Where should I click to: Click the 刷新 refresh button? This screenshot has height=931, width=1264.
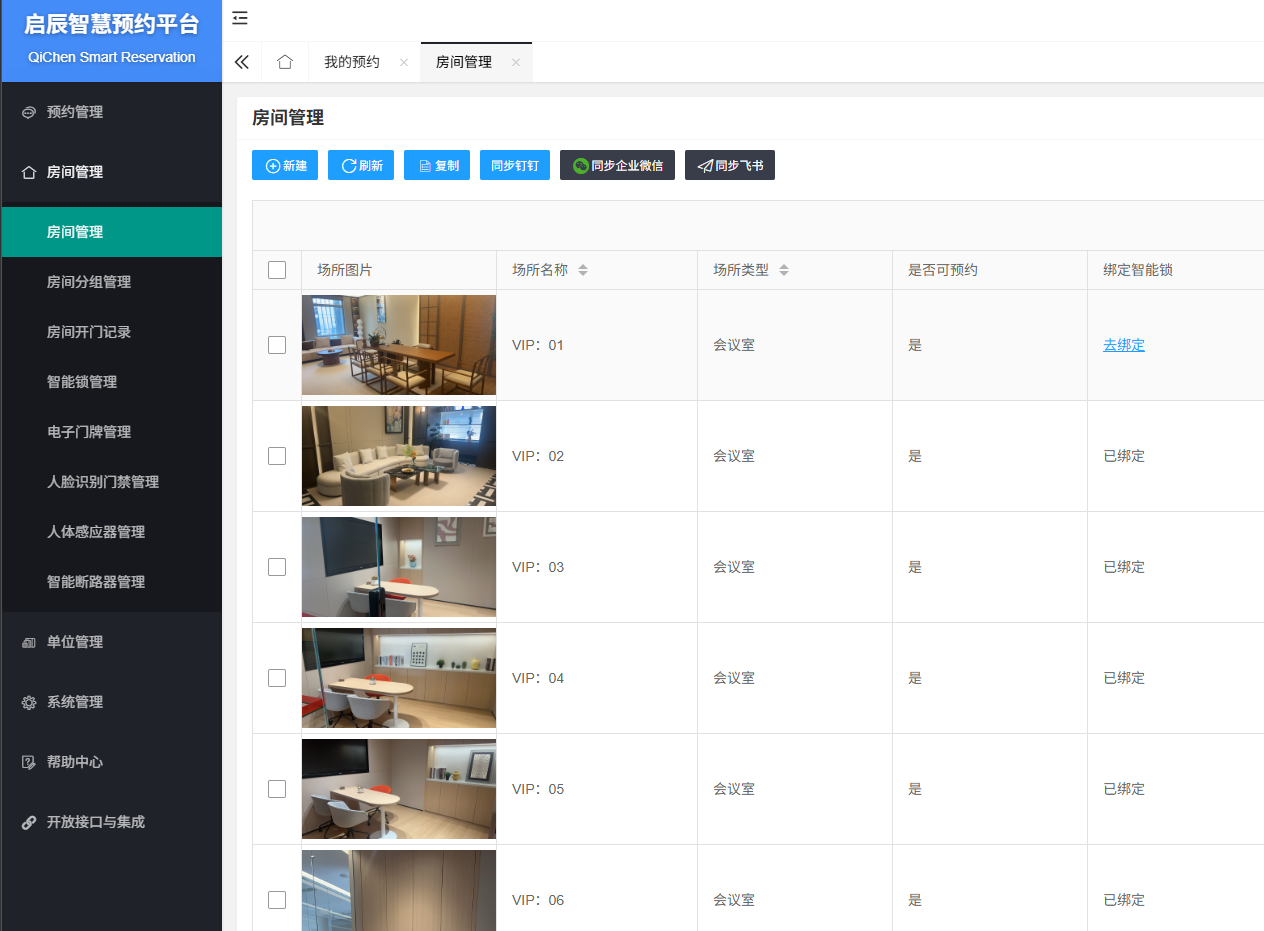(x=361, y=166)
